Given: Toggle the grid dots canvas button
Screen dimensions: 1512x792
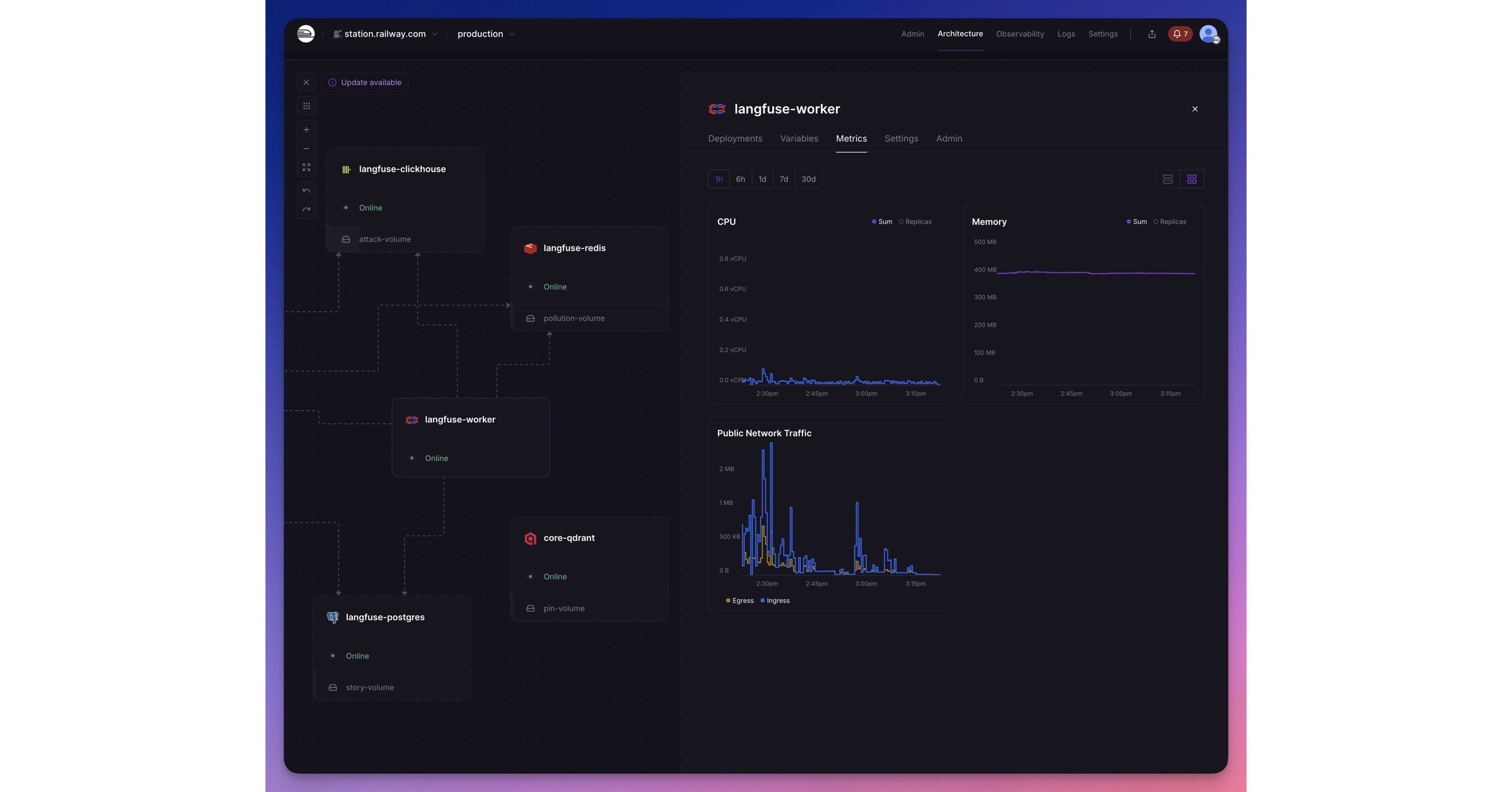Looking at the screenshot, I should 306,106.
